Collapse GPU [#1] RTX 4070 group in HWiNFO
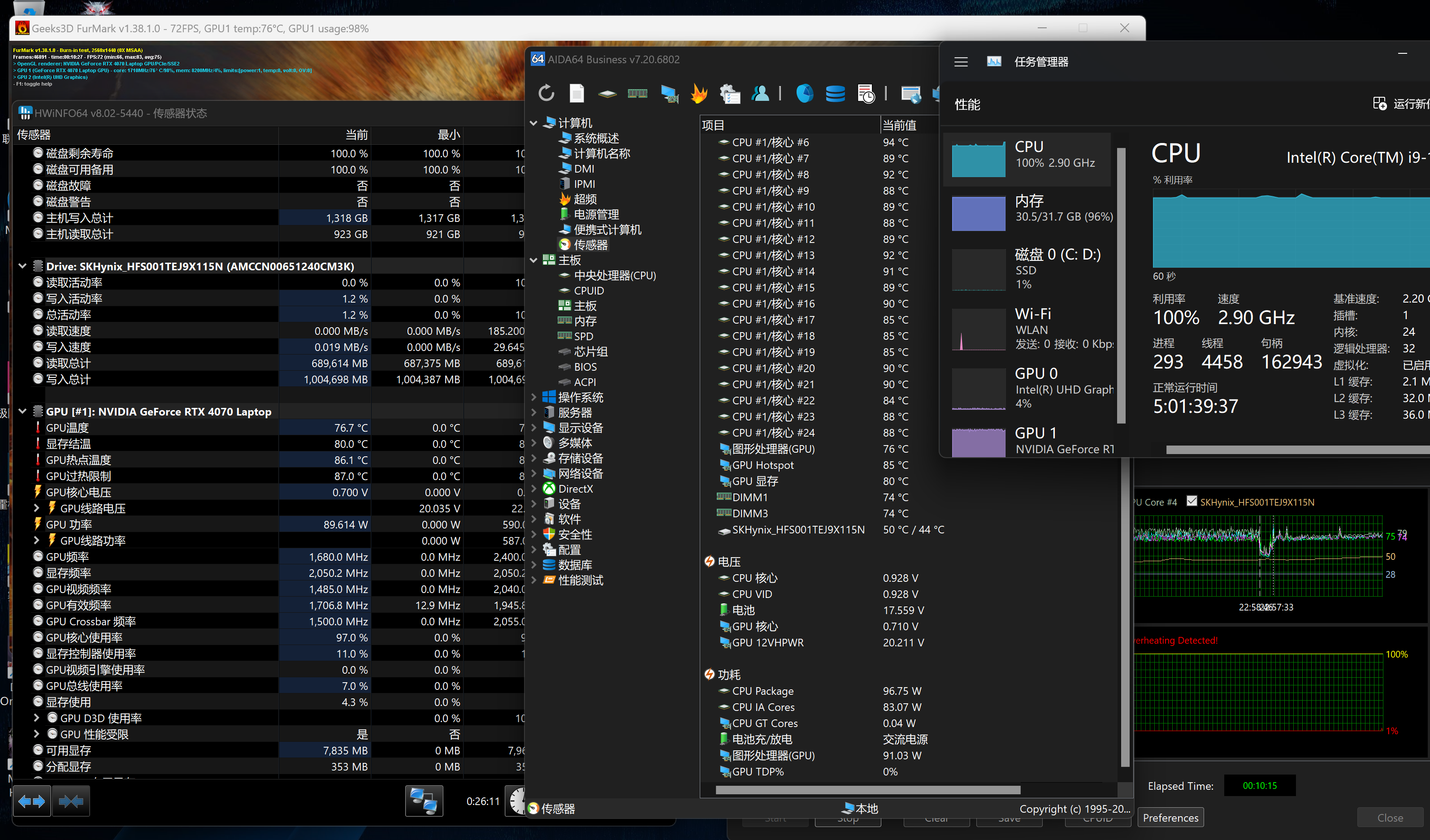Screen dimensions: 1430x840 23,411
